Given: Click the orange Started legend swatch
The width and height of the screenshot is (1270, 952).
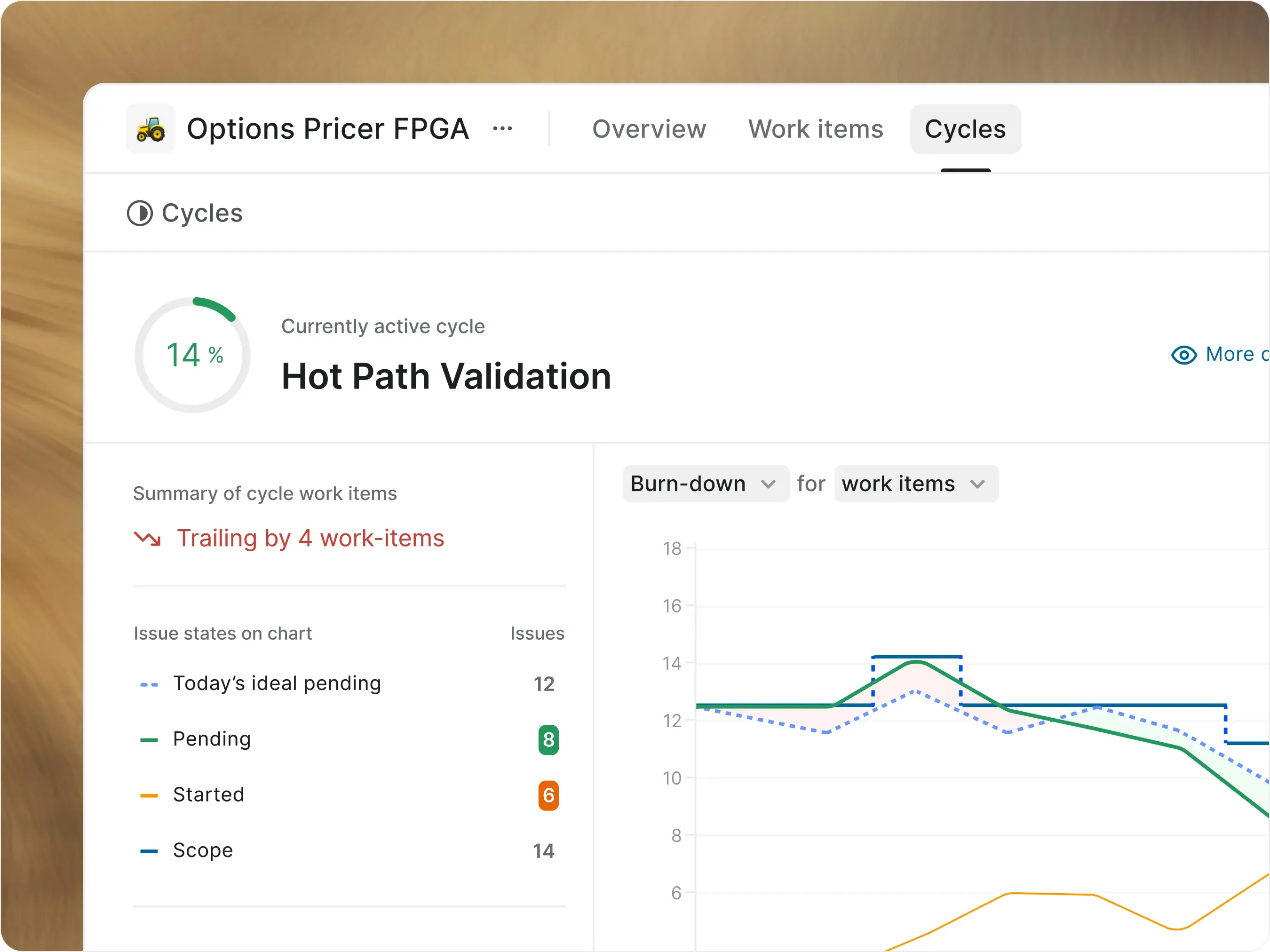Looking at the screenshot, I should point(149,795).
